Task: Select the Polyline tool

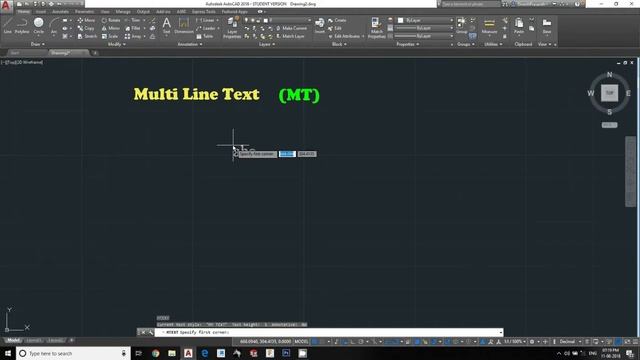Action: tap(22, 25)
